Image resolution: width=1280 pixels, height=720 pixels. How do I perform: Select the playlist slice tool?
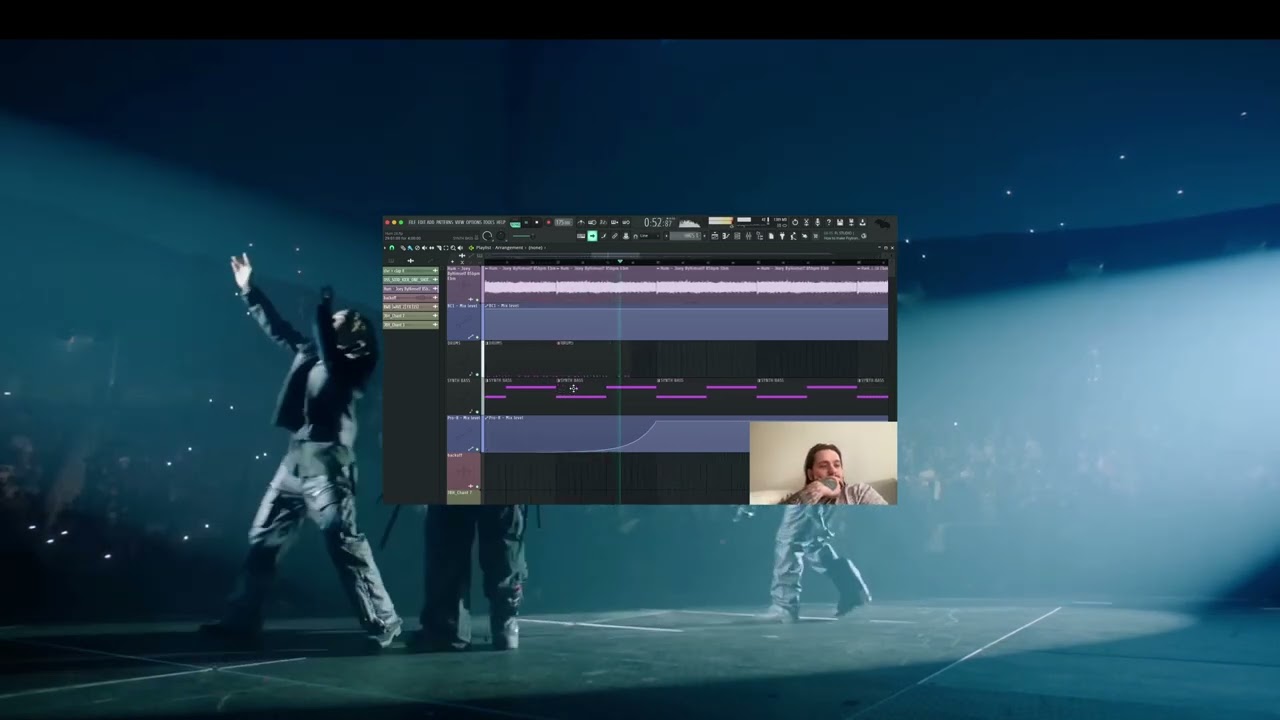tap(439, 248)
